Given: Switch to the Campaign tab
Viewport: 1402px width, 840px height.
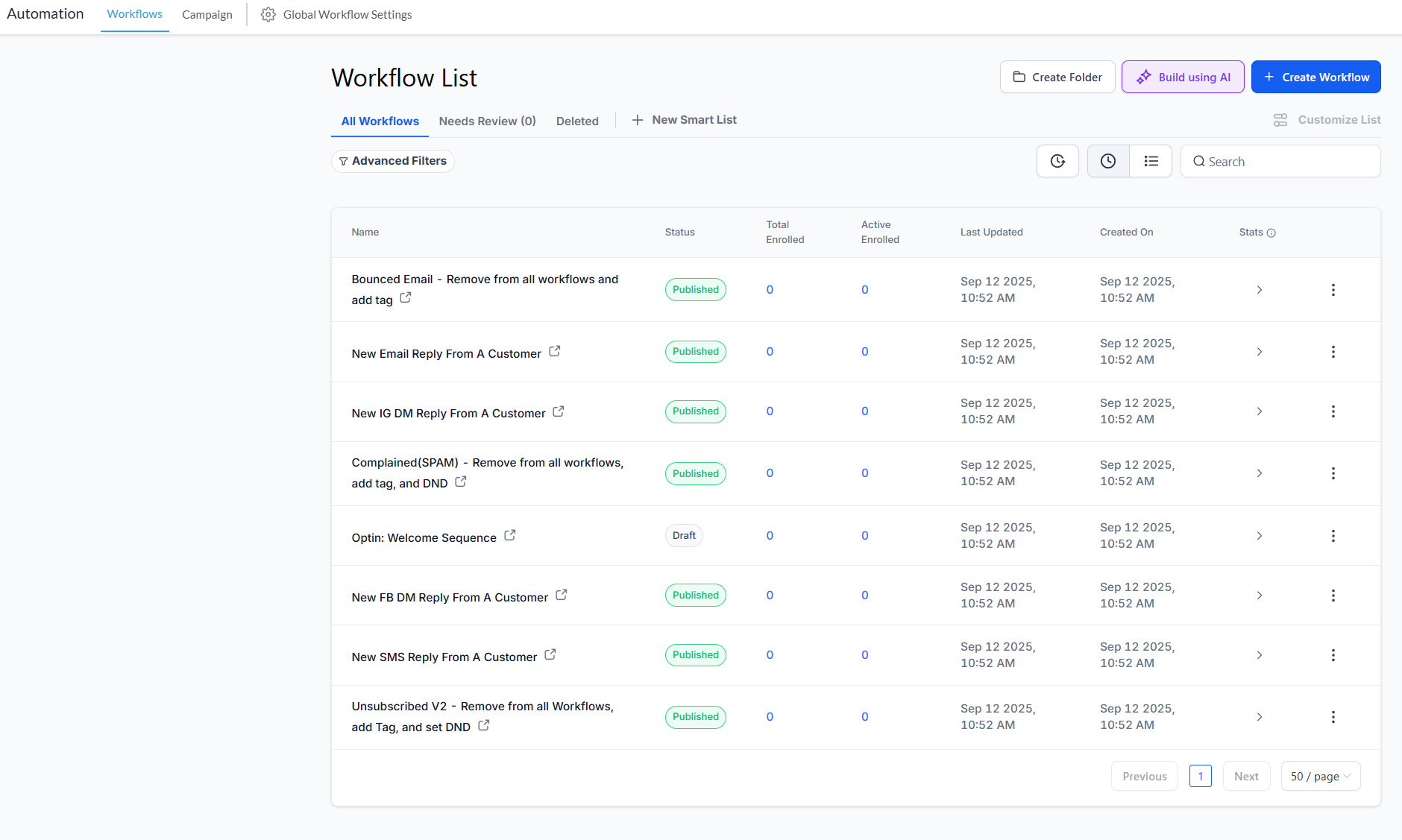Looking at the screenshot, I should click(x=207, y=15).
